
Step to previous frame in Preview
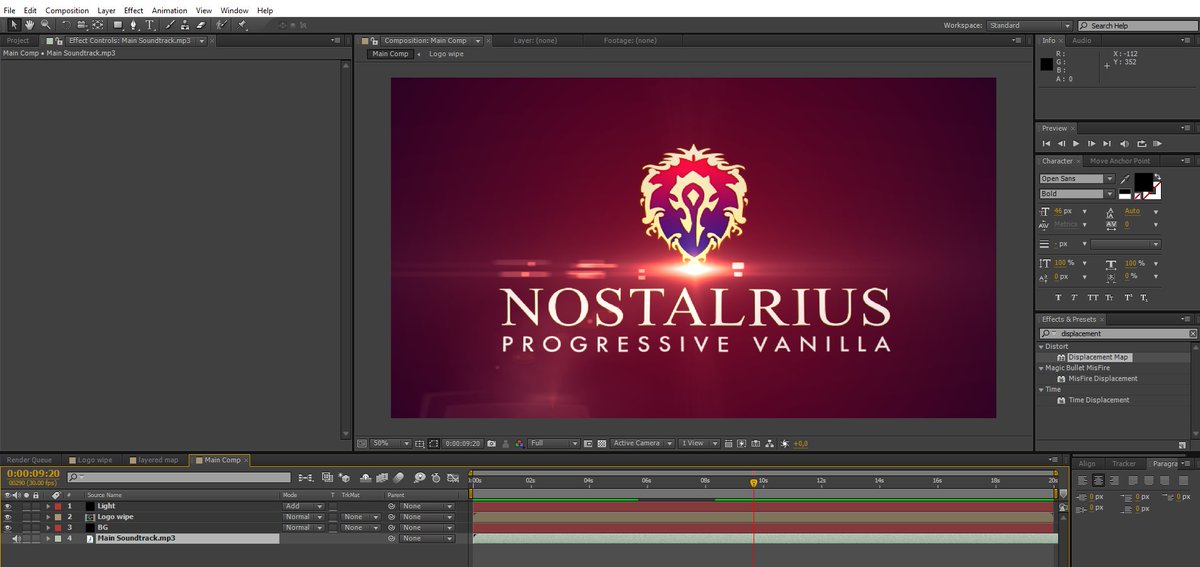click(x=1061, y=144)
